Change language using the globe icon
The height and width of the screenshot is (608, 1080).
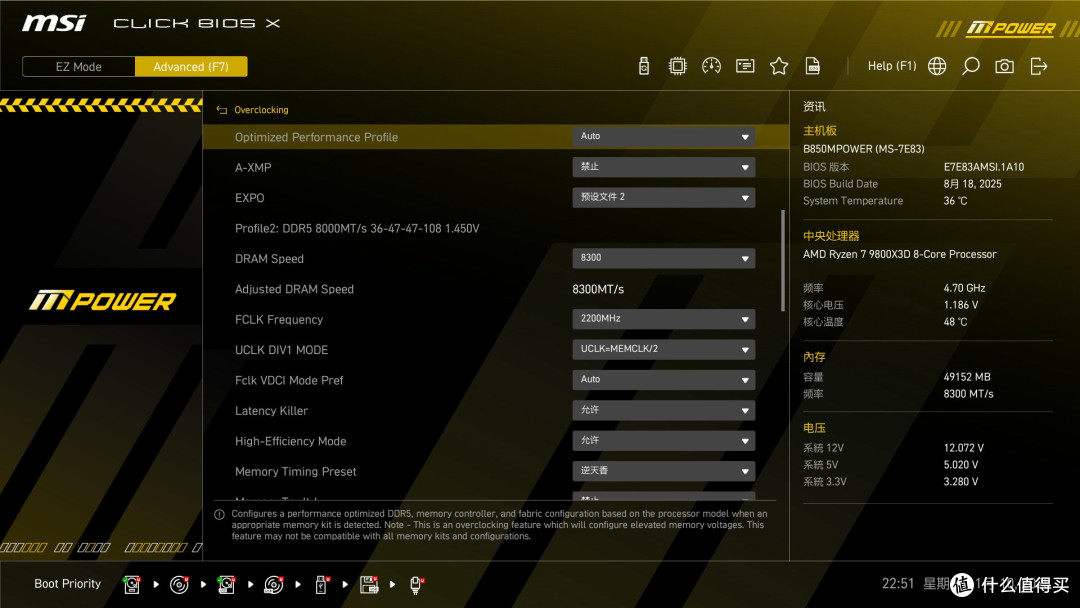936,65
